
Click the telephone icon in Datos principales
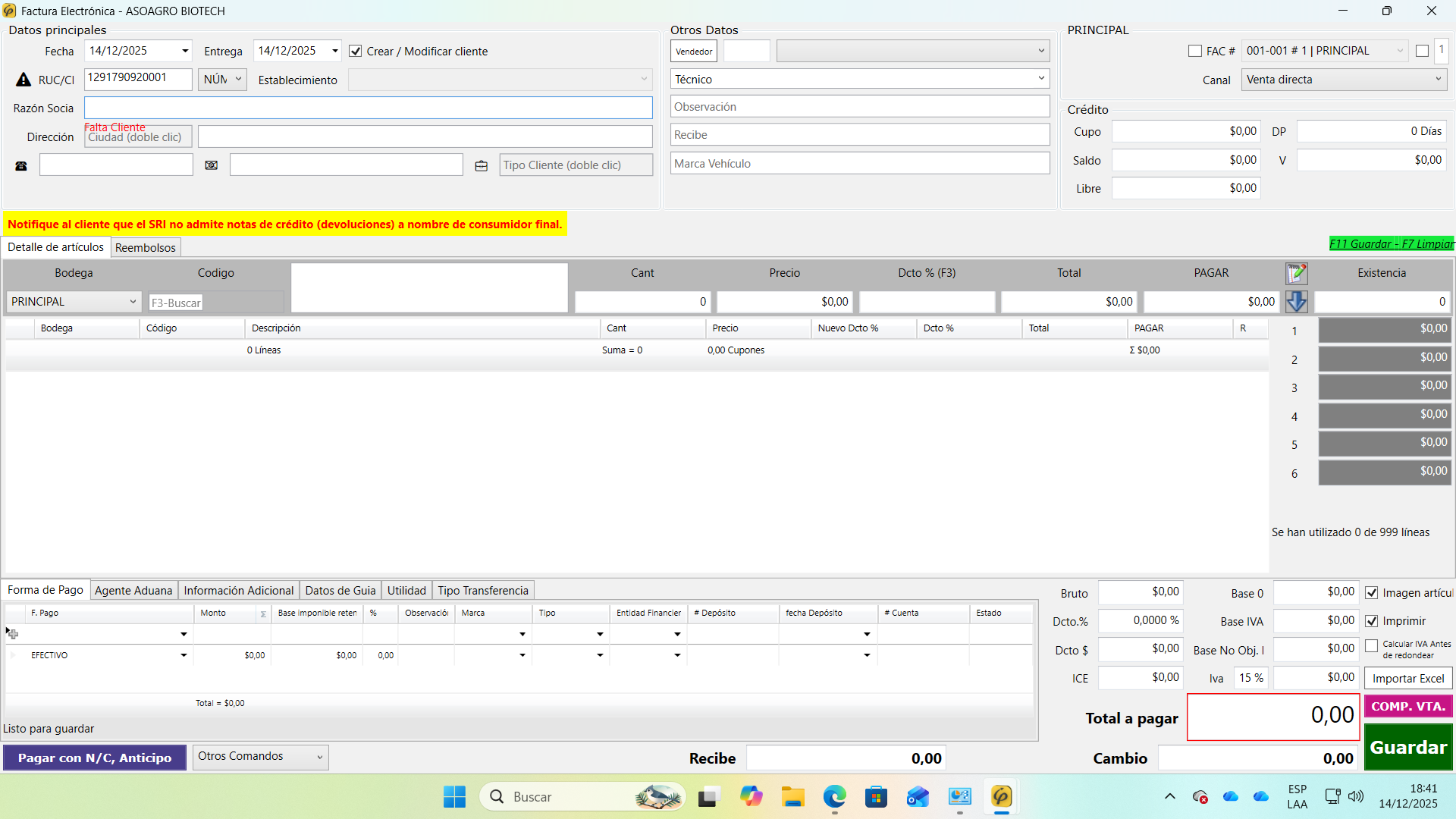21,165
